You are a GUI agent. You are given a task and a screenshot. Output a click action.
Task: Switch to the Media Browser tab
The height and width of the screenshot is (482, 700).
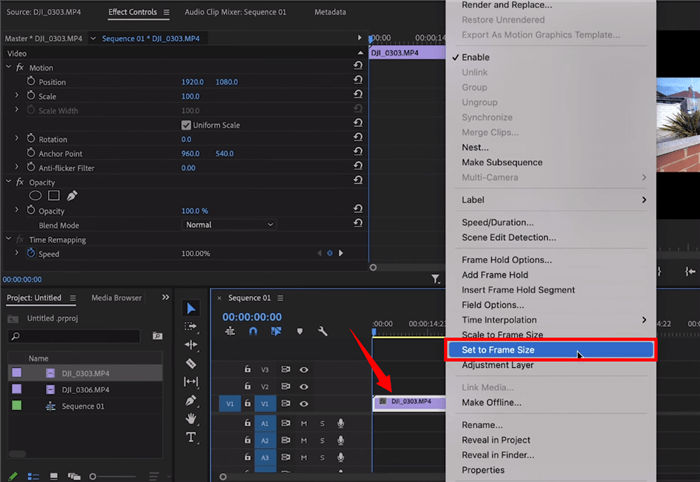point(116,298)
